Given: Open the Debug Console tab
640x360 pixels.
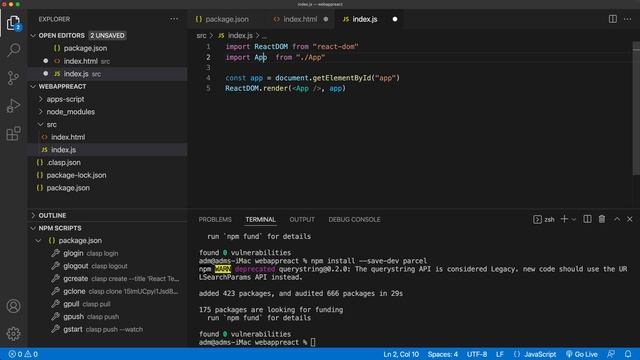Looking at the screenshot, I should point(354,219).
